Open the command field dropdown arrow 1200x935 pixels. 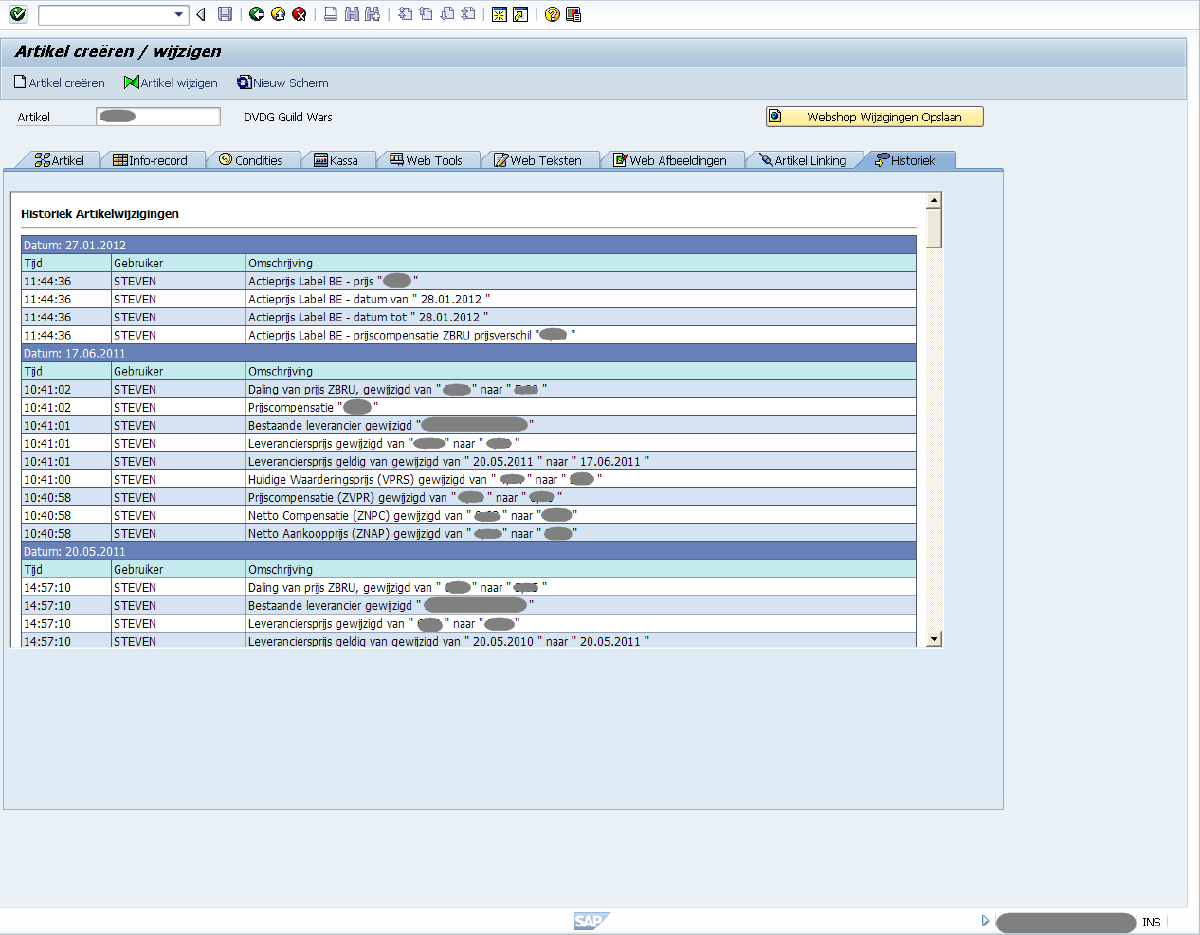click(180, 14)
